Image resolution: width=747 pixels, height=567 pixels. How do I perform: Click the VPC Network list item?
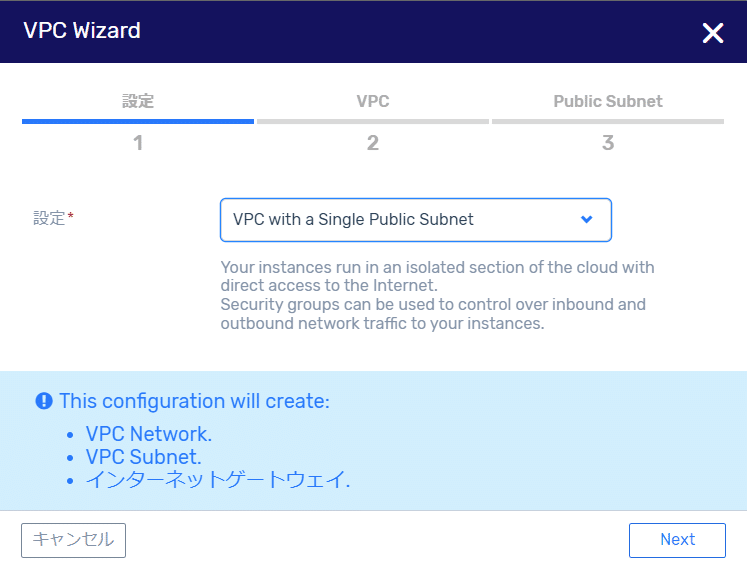coord(149,434)
